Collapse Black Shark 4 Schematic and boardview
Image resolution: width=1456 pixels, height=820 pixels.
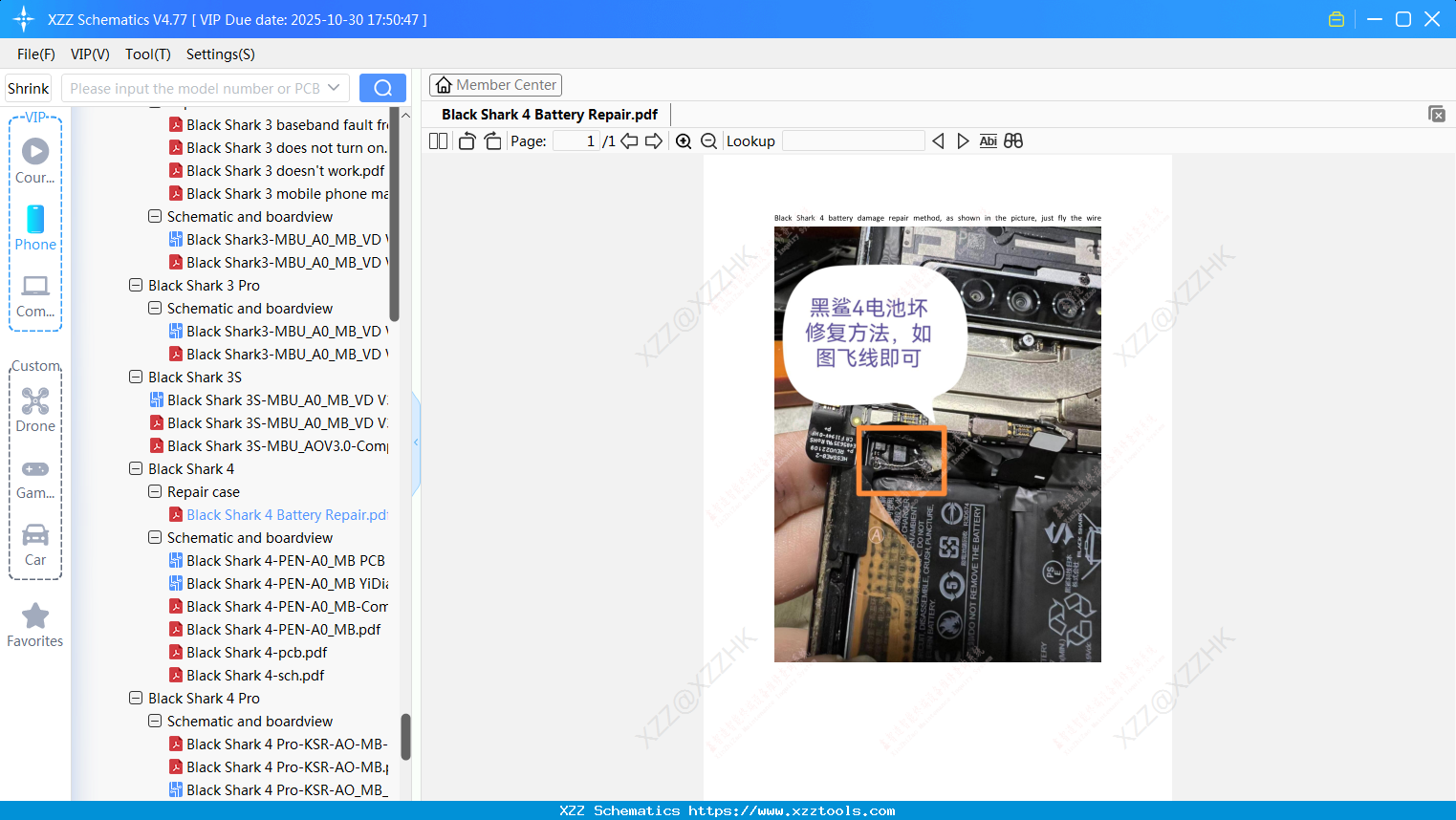(155, 537)
